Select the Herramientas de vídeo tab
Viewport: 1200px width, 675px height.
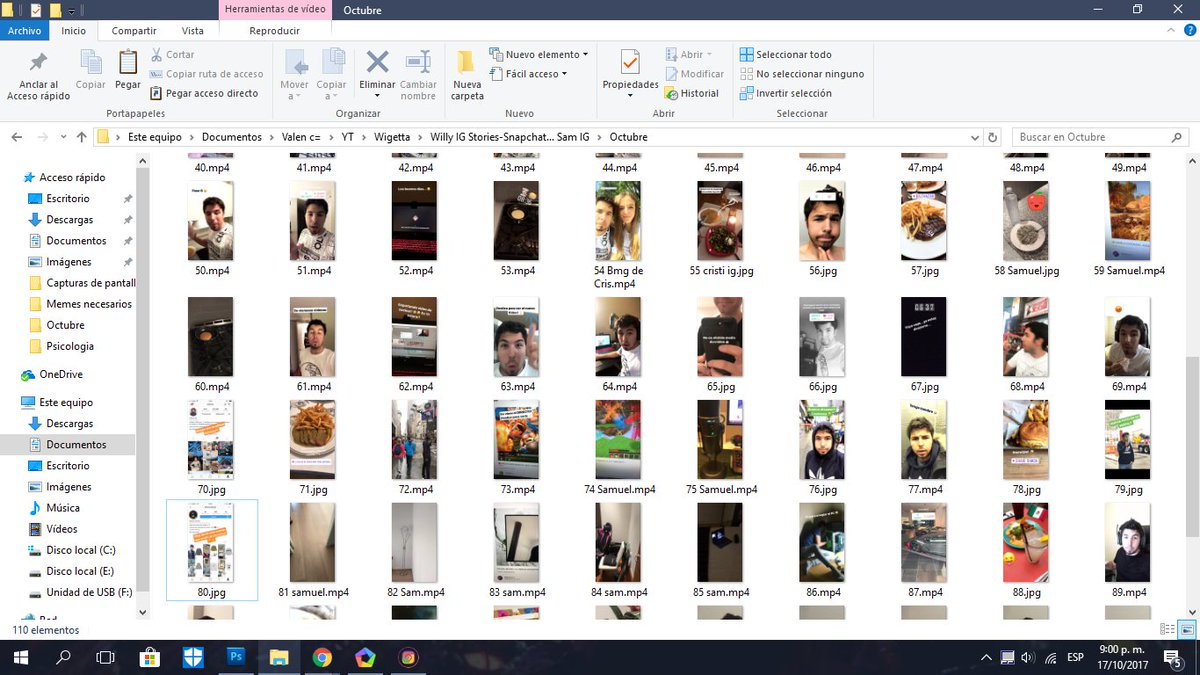tap(276, 10)
